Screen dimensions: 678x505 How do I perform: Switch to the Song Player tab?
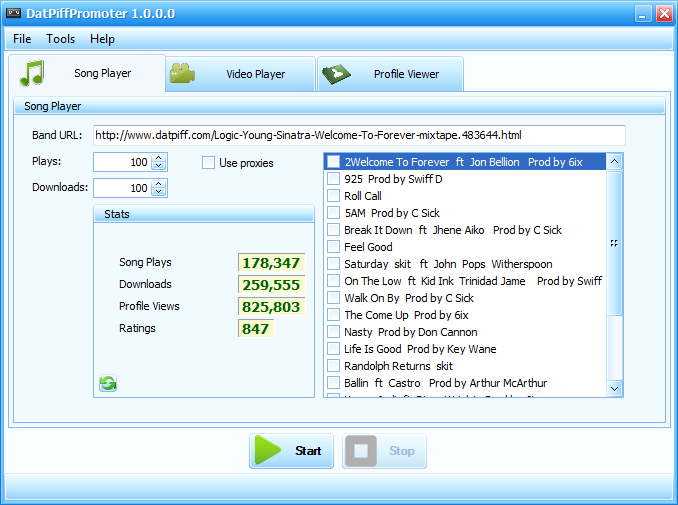click(87, 73)
